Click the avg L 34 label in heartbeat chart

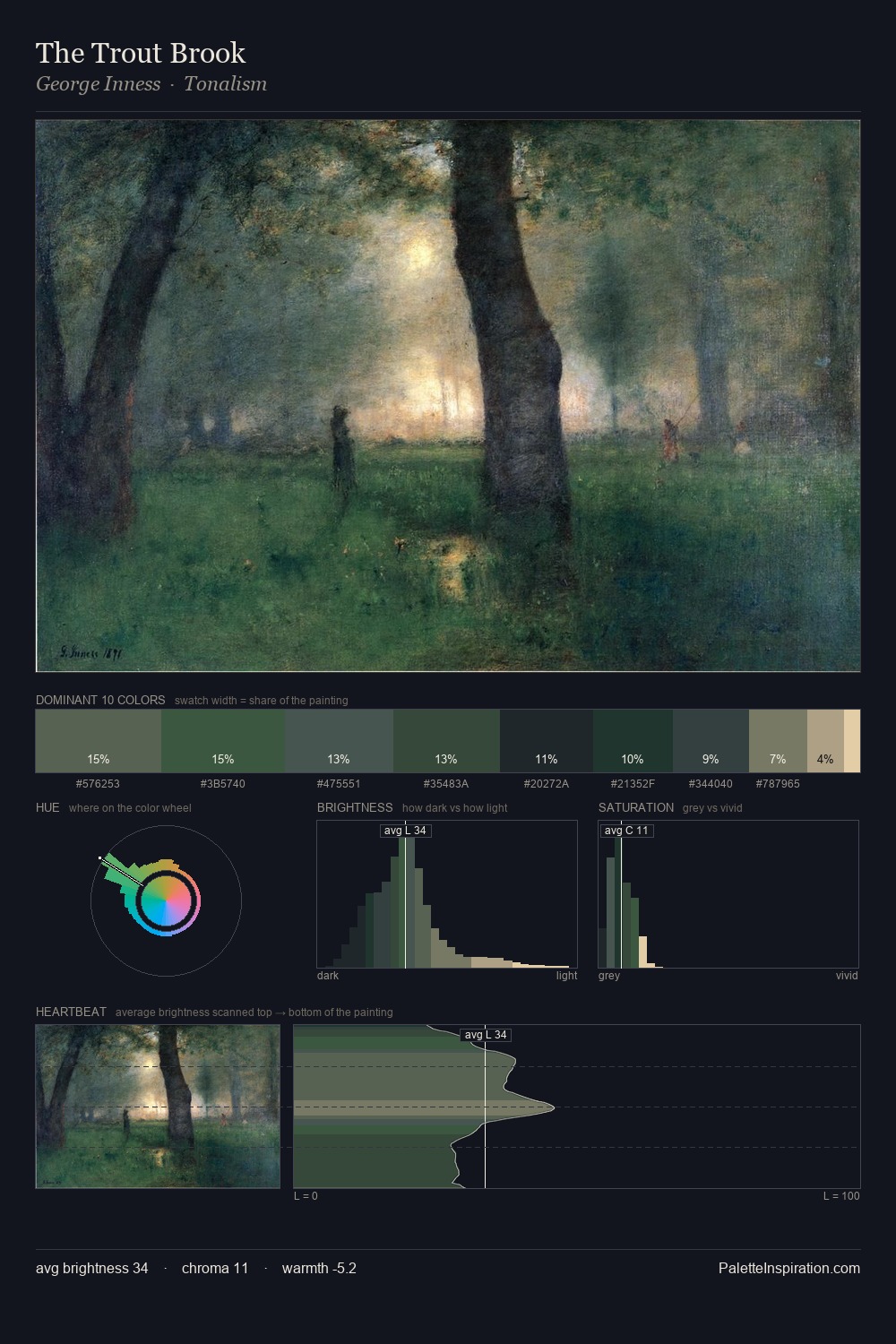[x=486, y=1035]
